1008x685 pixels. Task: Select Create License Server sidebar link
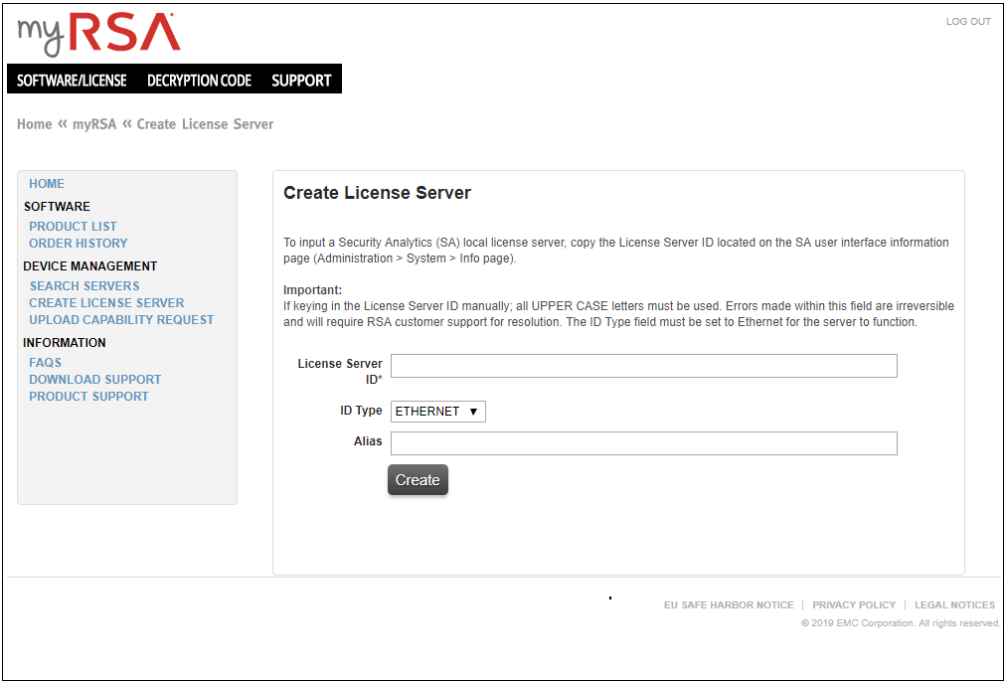tap(106, 303)
